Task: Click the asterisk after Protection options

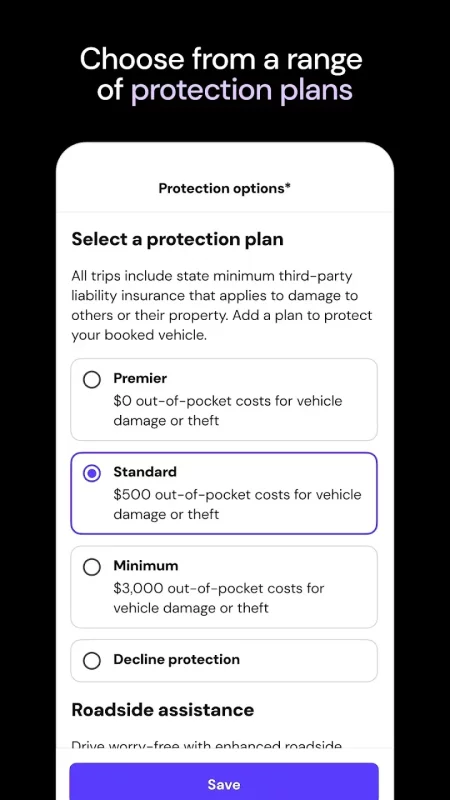Action: [x=288, y=186]
